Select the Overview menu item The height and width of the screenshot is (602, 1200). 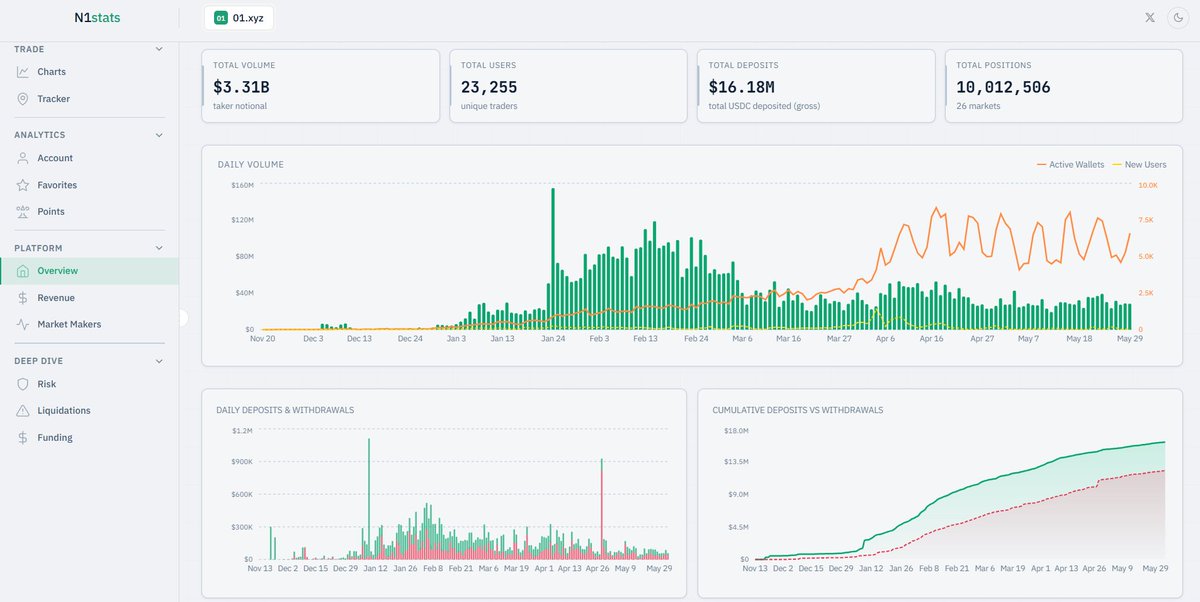point(89,271)
